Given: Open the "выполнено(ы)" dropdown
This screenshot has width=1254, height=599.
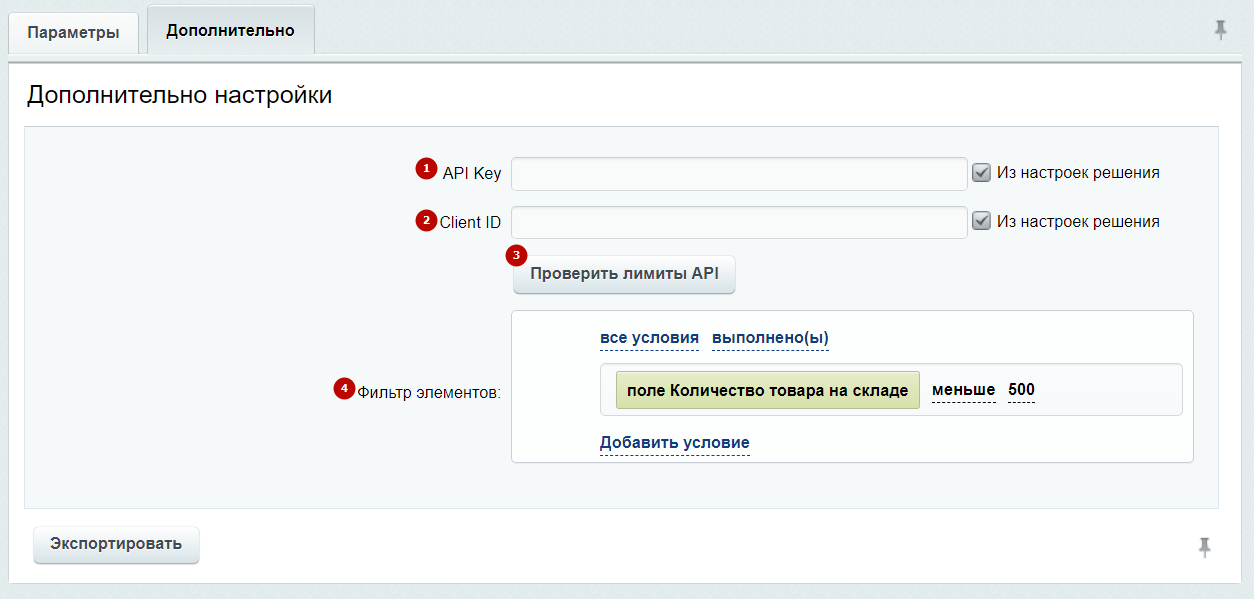Looking at the screenshot, I should click(770, 338).
